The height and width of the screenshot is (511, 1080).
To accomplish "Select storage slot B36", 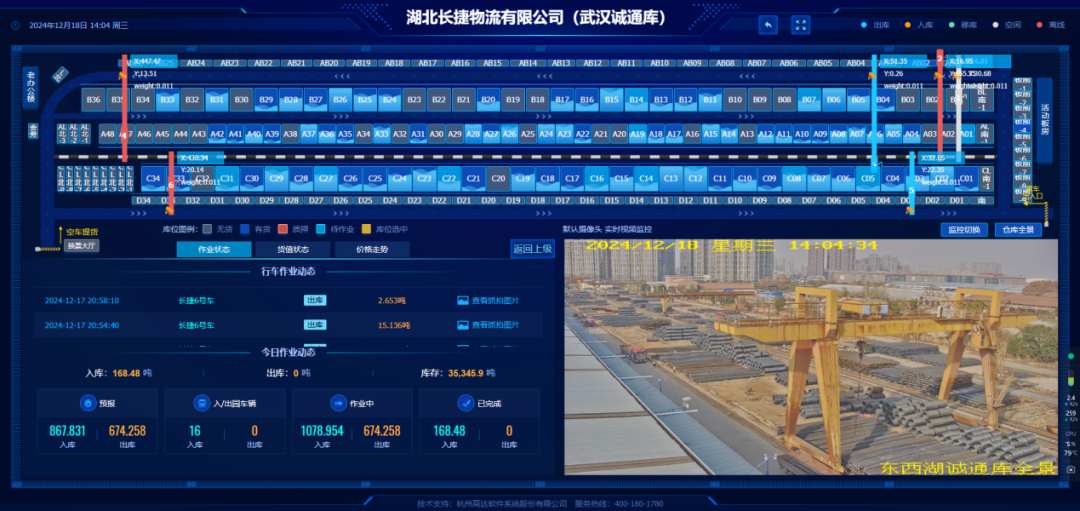I will (x=93, y=100).
